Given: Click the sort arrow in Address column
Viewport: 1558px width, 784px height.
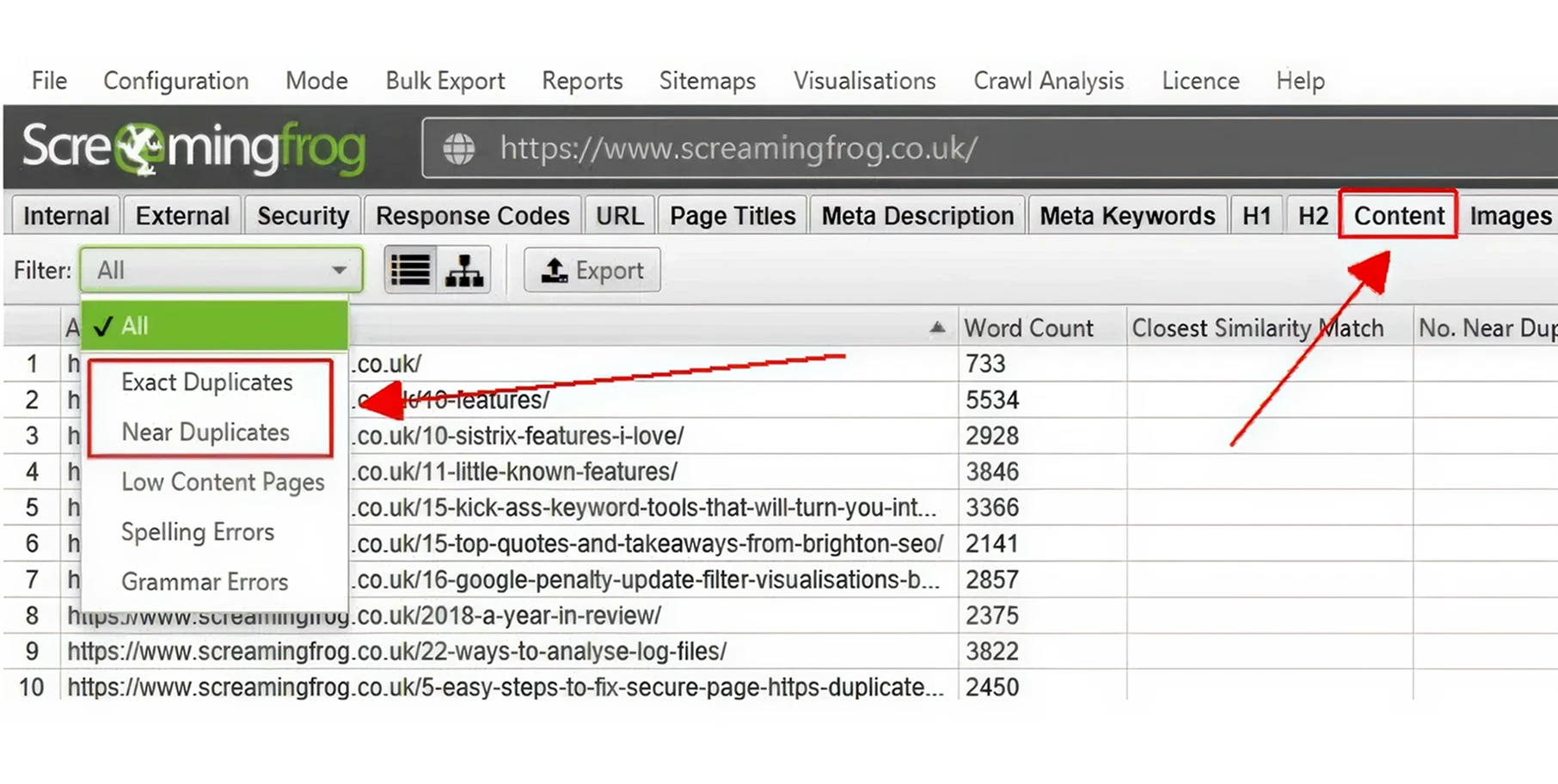Looking at the screenshot, I should pos(937,328).
